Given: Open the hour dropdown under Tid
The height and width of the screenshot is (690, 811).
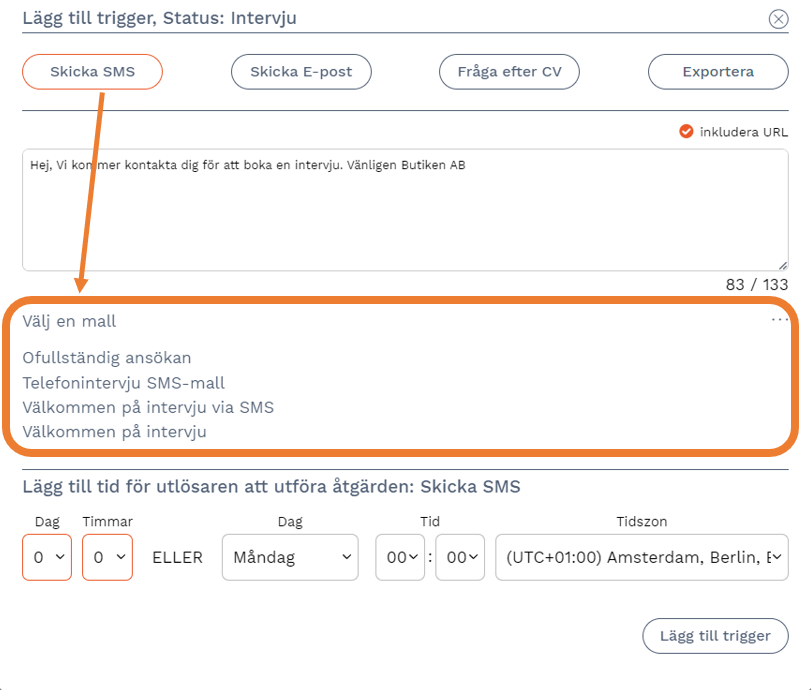Looking at the screenshot, I should pyautogui.click(x=400, y=557).
